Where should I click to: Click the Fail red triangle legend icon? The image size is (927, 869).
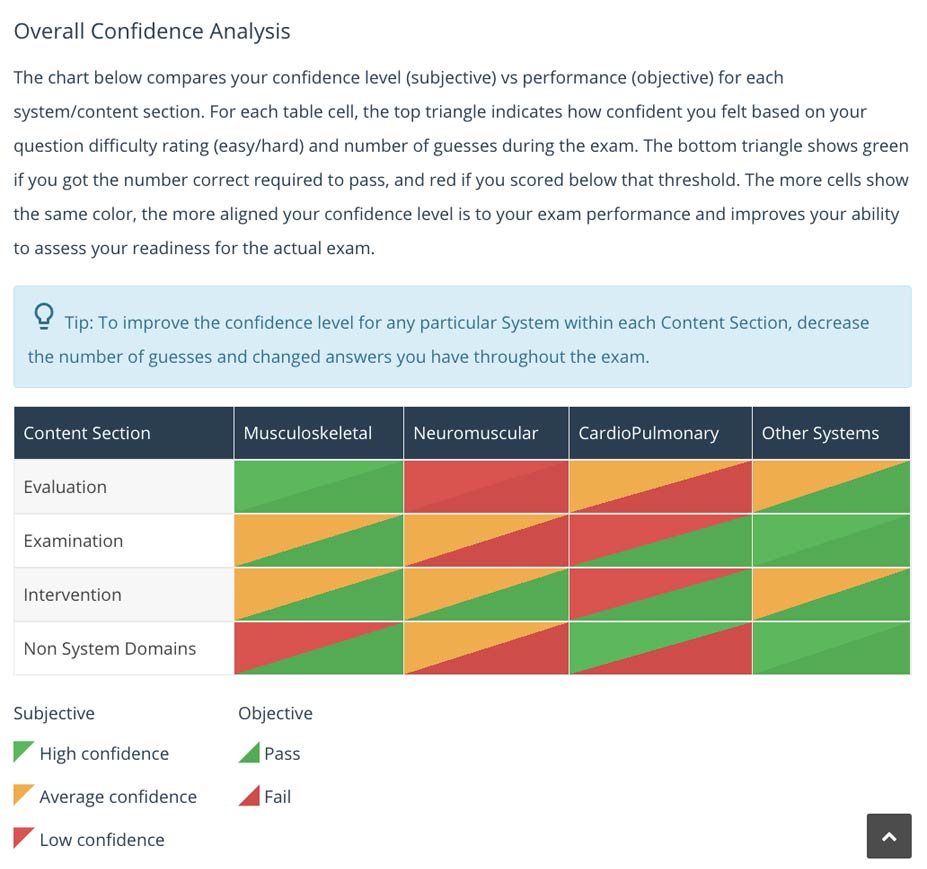pos(249,796)
